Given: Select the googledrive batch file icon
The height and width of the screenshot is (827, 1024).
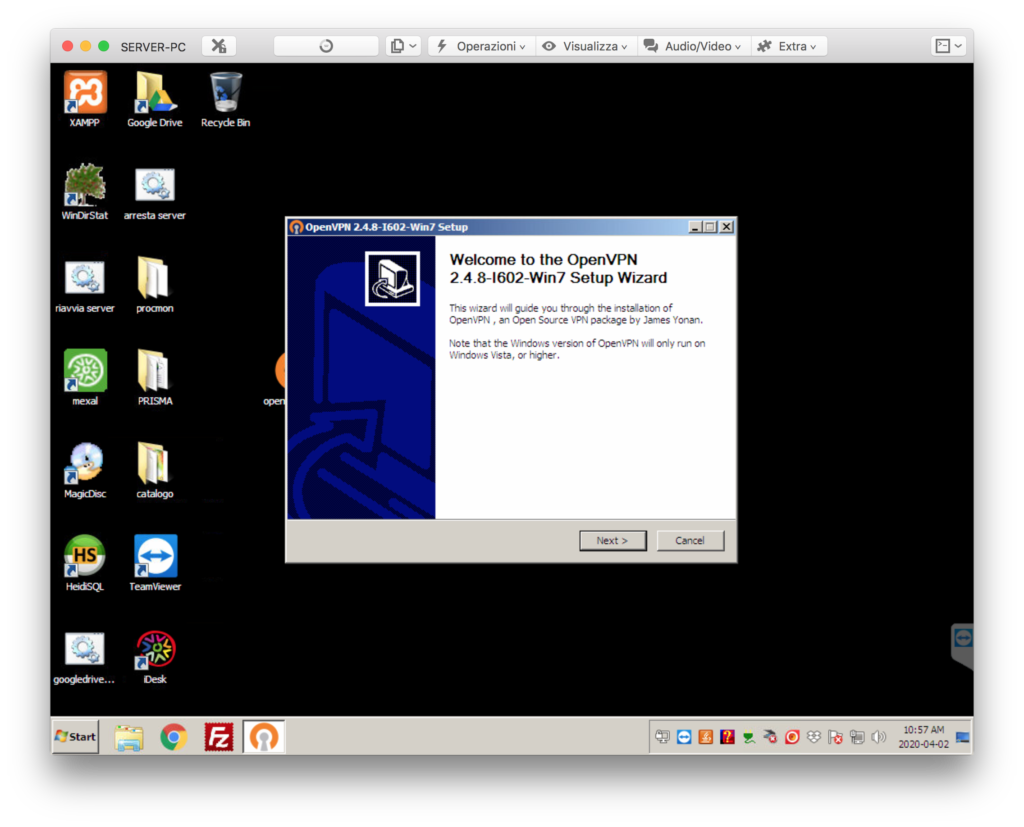Looking at the screenshot, I should click(85, 657).
